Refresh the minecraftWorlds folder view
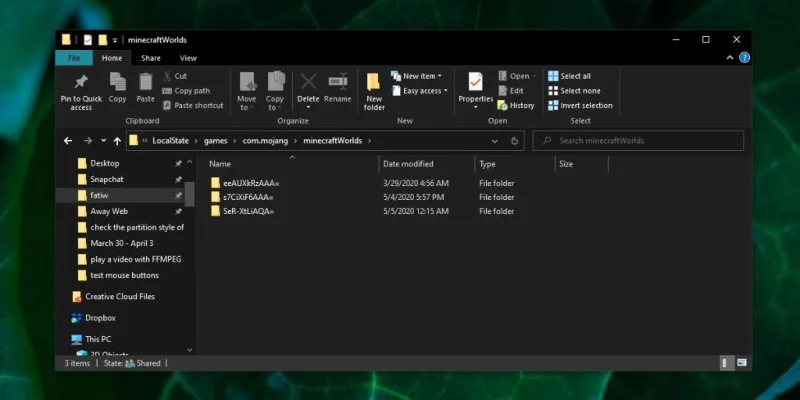The height and width of the screenshot is (400, 800). 514,141
